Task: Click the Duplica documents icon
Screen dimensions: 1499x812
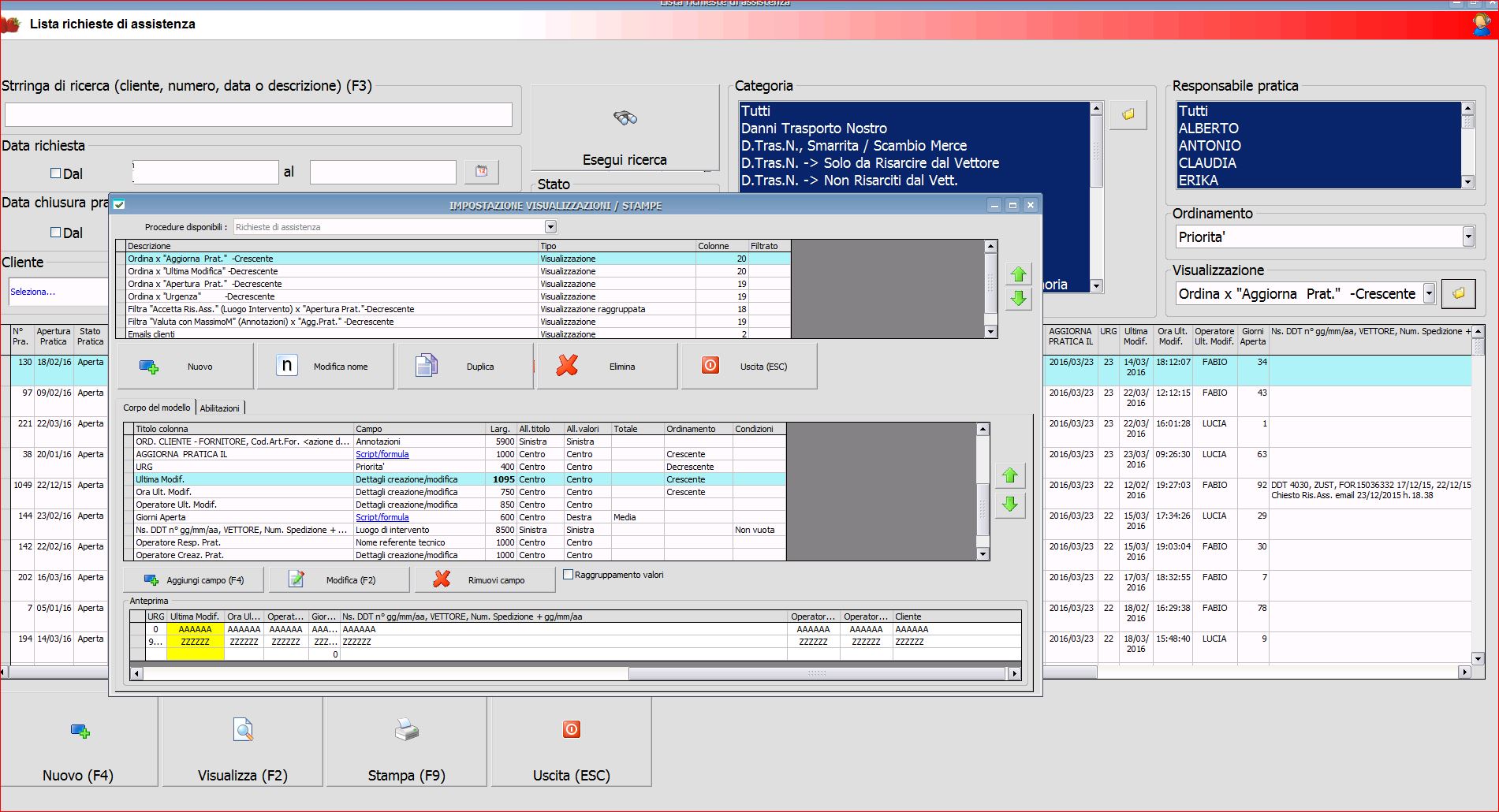Action: [426, 366]
